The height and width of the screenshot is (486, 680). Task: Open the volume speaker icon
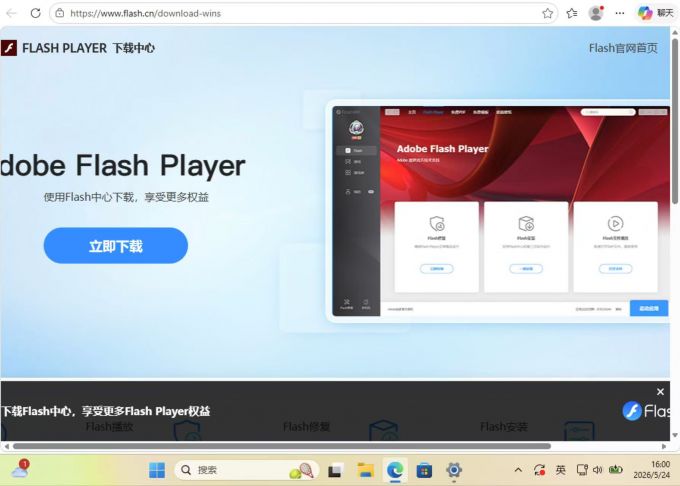[598, 470]
